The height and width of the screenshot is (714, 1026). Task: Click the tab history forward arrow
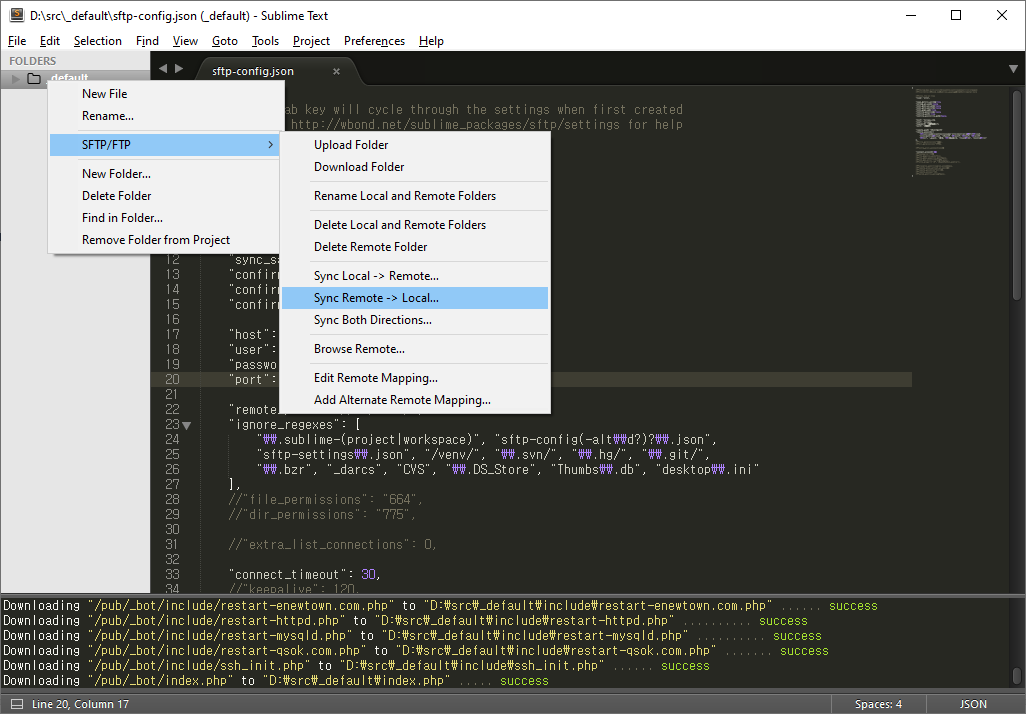[x=179, y=69]
